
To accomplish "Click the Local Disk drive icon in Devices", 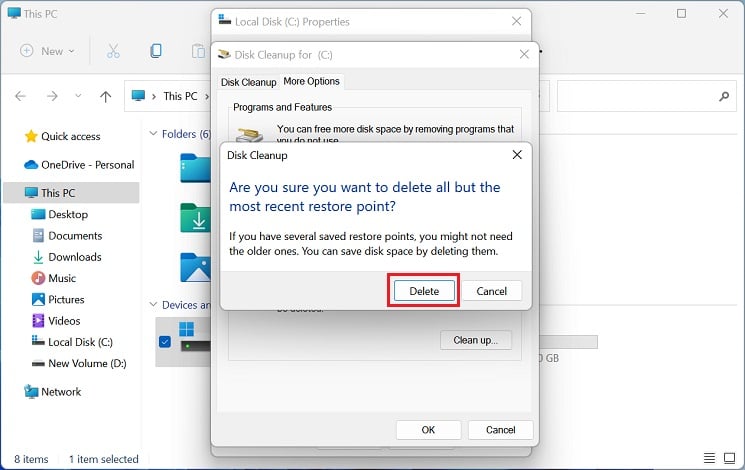I will click(x=195, y=336).
